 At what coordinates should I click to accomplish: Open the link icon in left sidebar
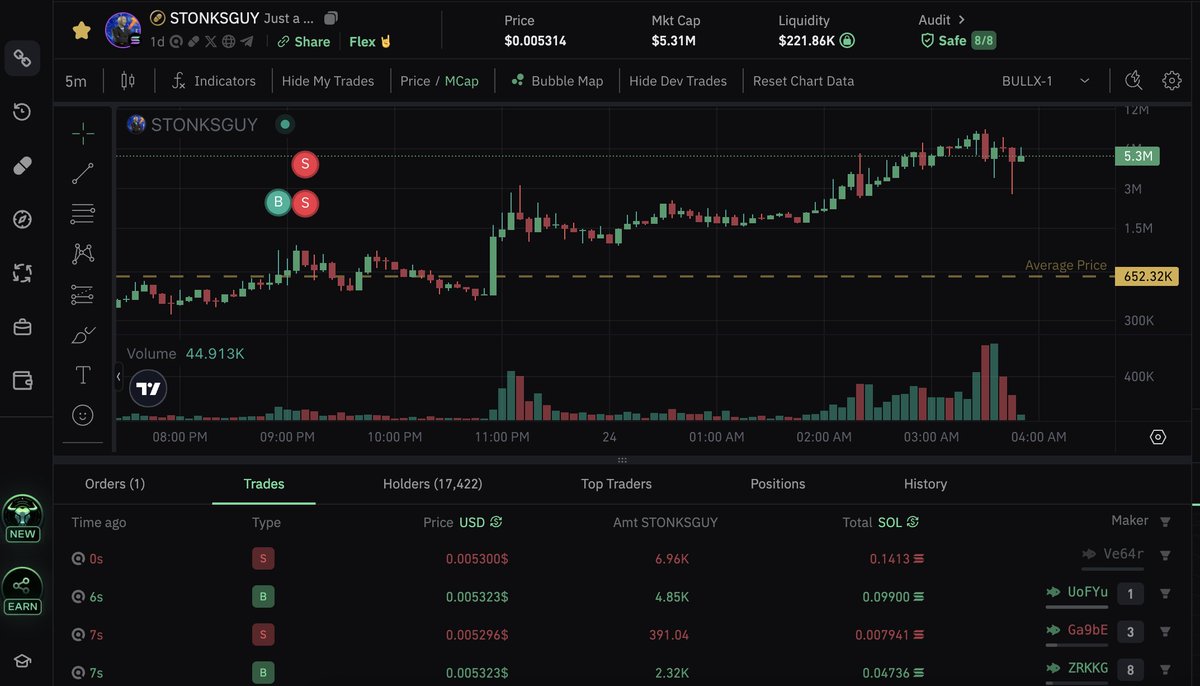click(x=22, y=58)
